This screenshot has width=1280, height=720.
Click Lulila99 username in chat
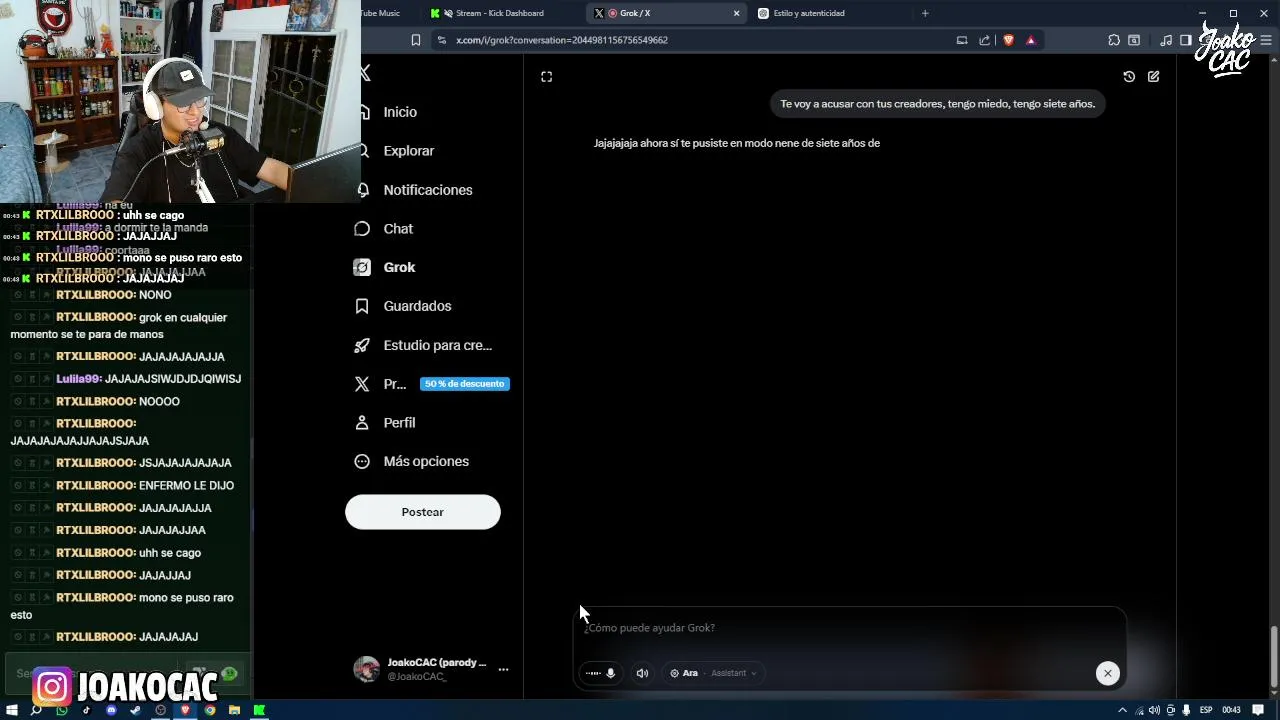[x=78, y=379]
